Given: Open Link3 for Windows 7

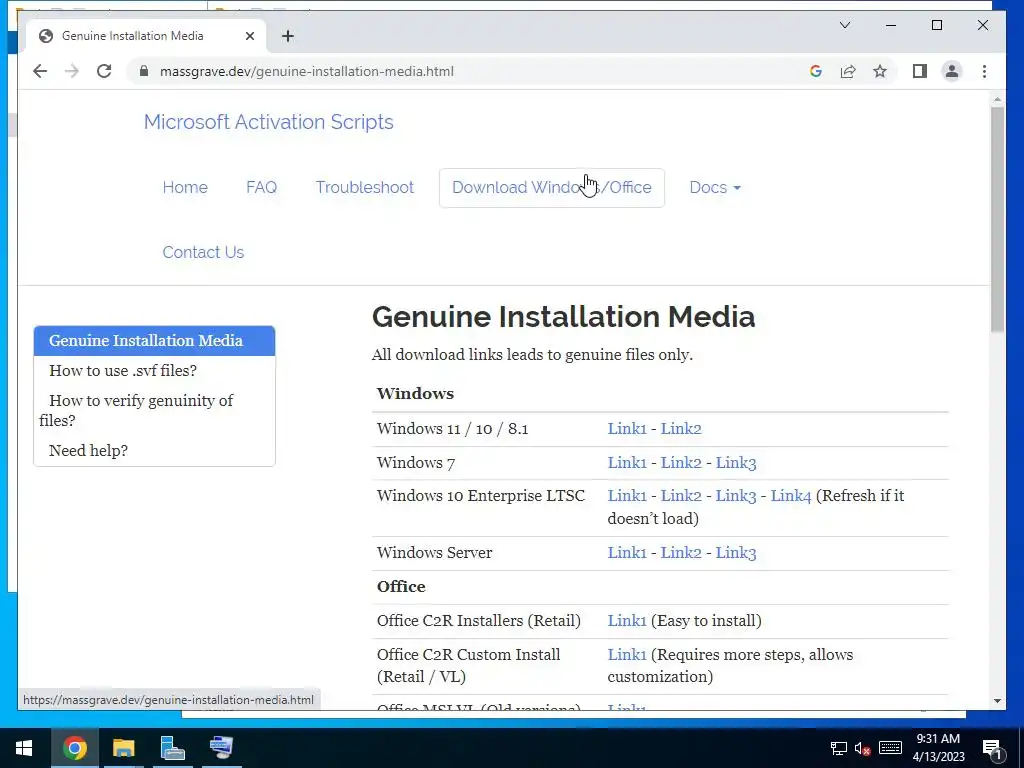Looking at the screenshot, I should point(736,462).
